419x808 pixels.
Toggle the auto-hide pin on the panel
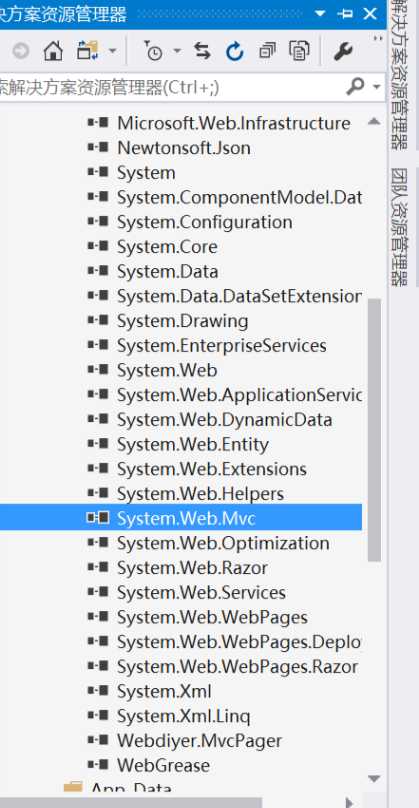345,14
